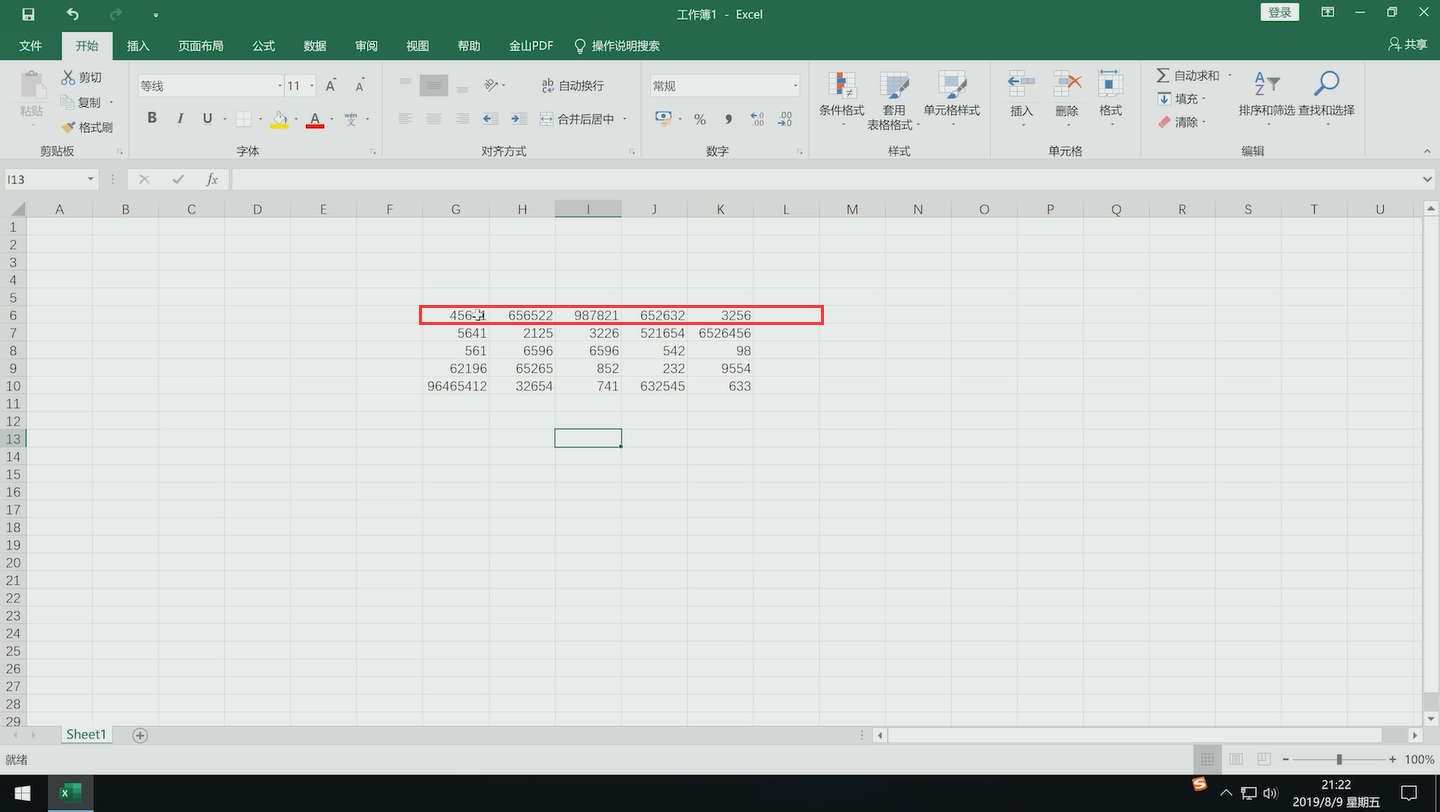Apply percent style

pos(700,119)
